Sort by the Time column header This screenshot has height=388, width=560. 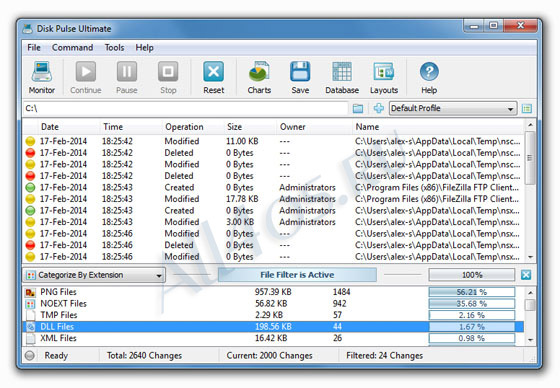[130, 127]
